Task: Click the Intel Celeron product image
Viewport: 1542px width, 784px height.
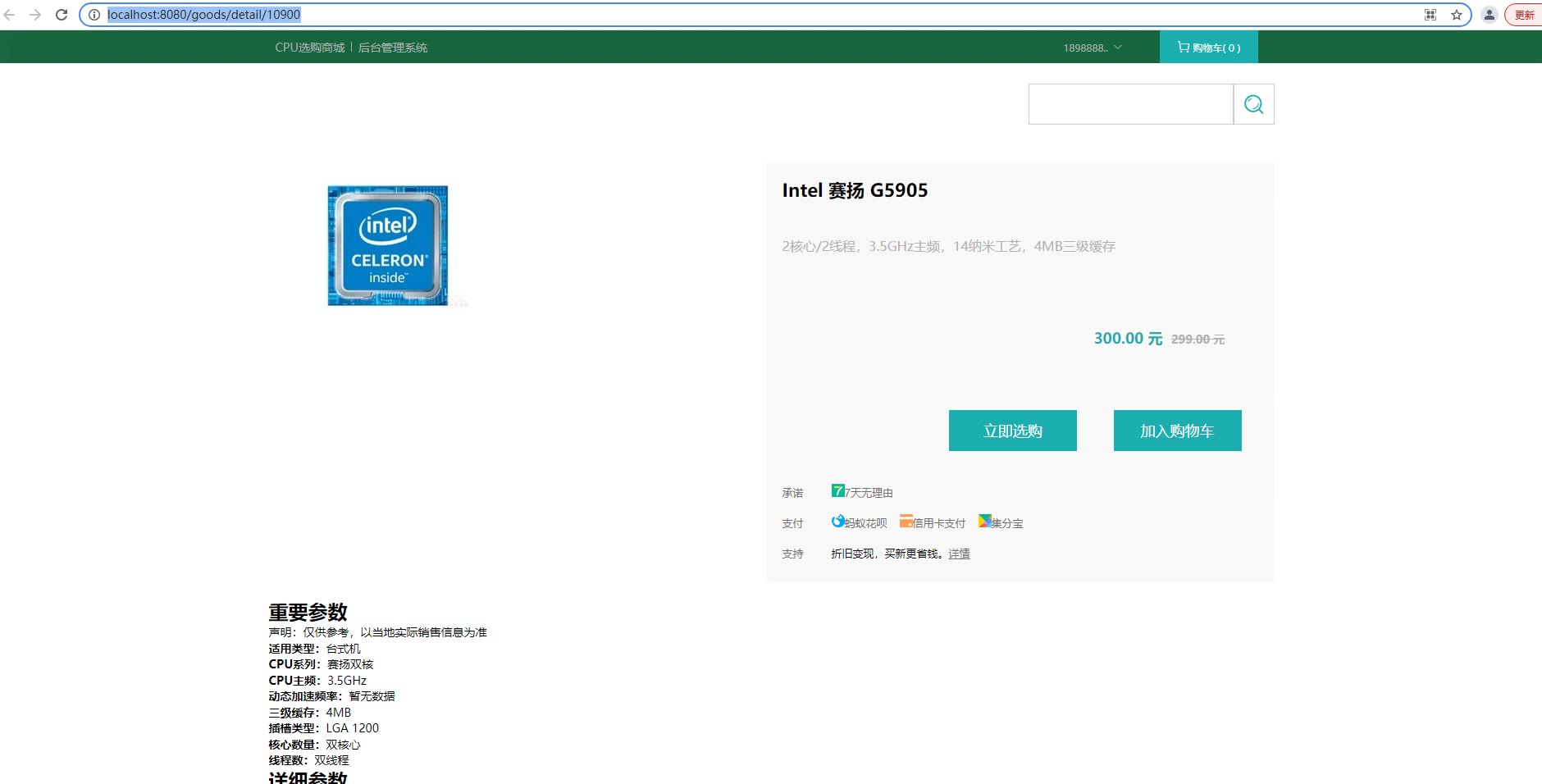Action: point(388,246)
